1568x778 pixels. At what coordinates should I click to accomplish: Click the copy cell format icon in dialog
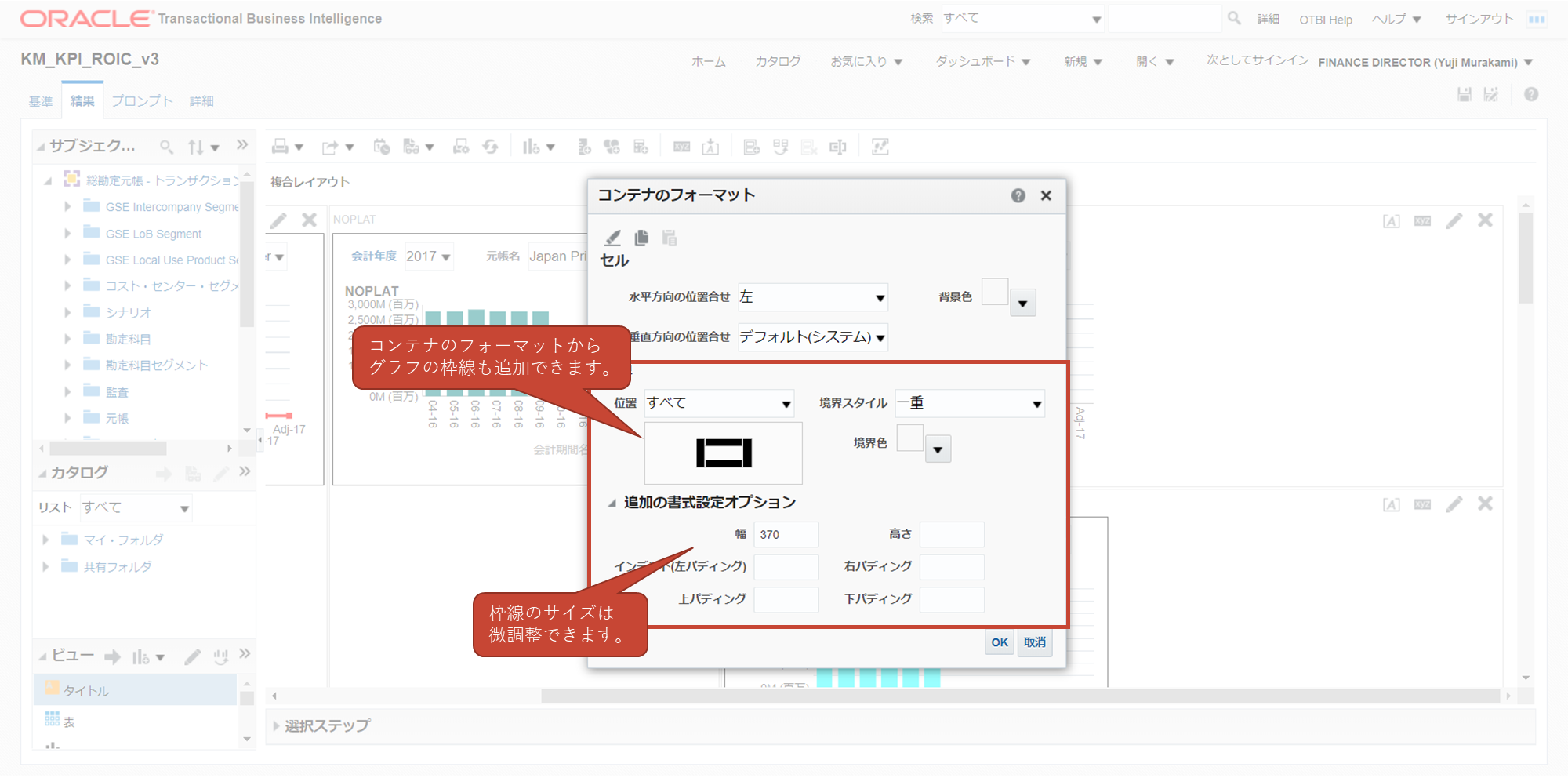click(x=641, y=238)
